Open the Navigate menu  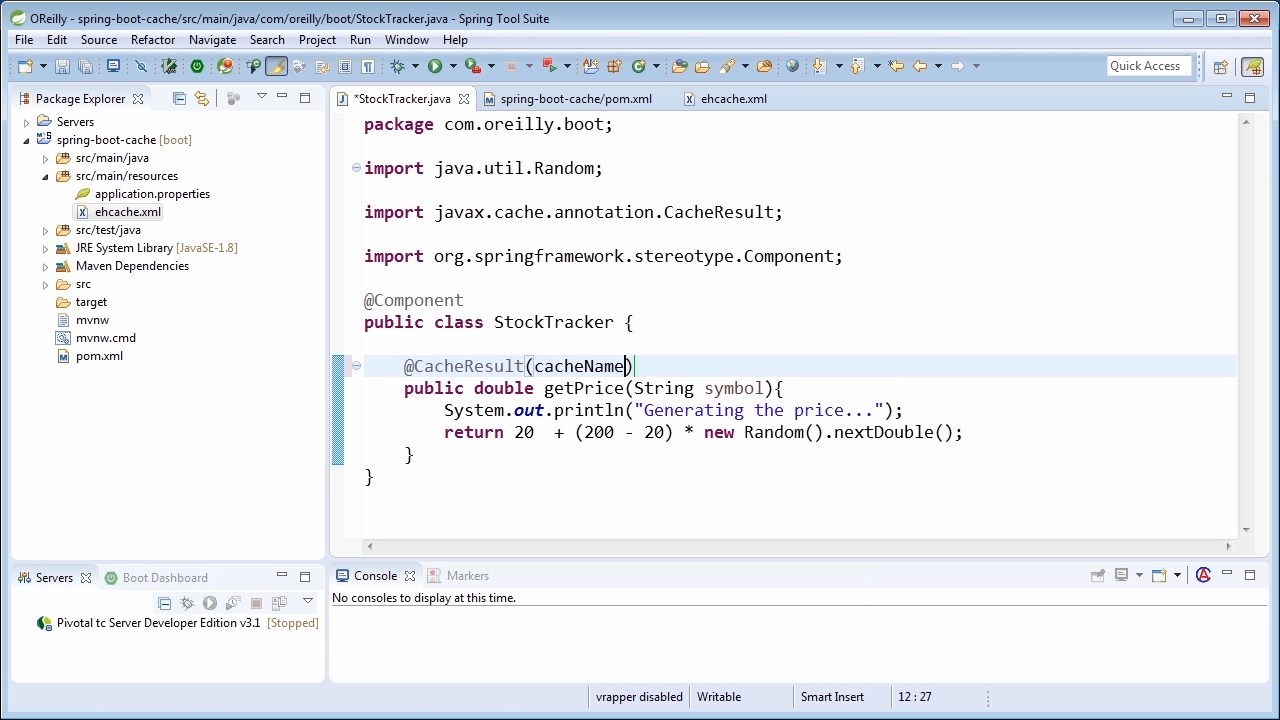(x=213, y=40)
